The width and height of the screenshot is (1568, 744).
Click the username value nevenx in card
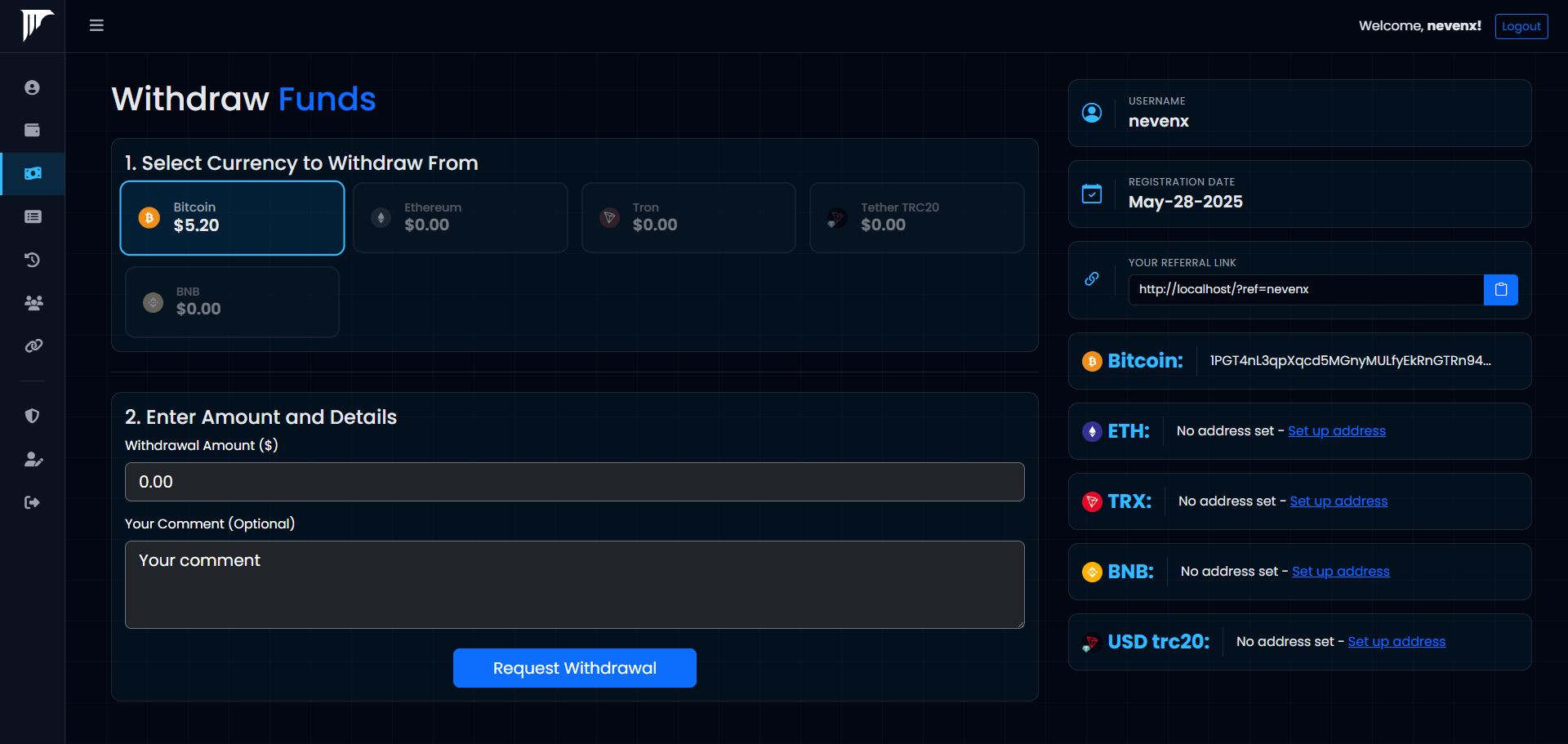(x=1158, y=121)
